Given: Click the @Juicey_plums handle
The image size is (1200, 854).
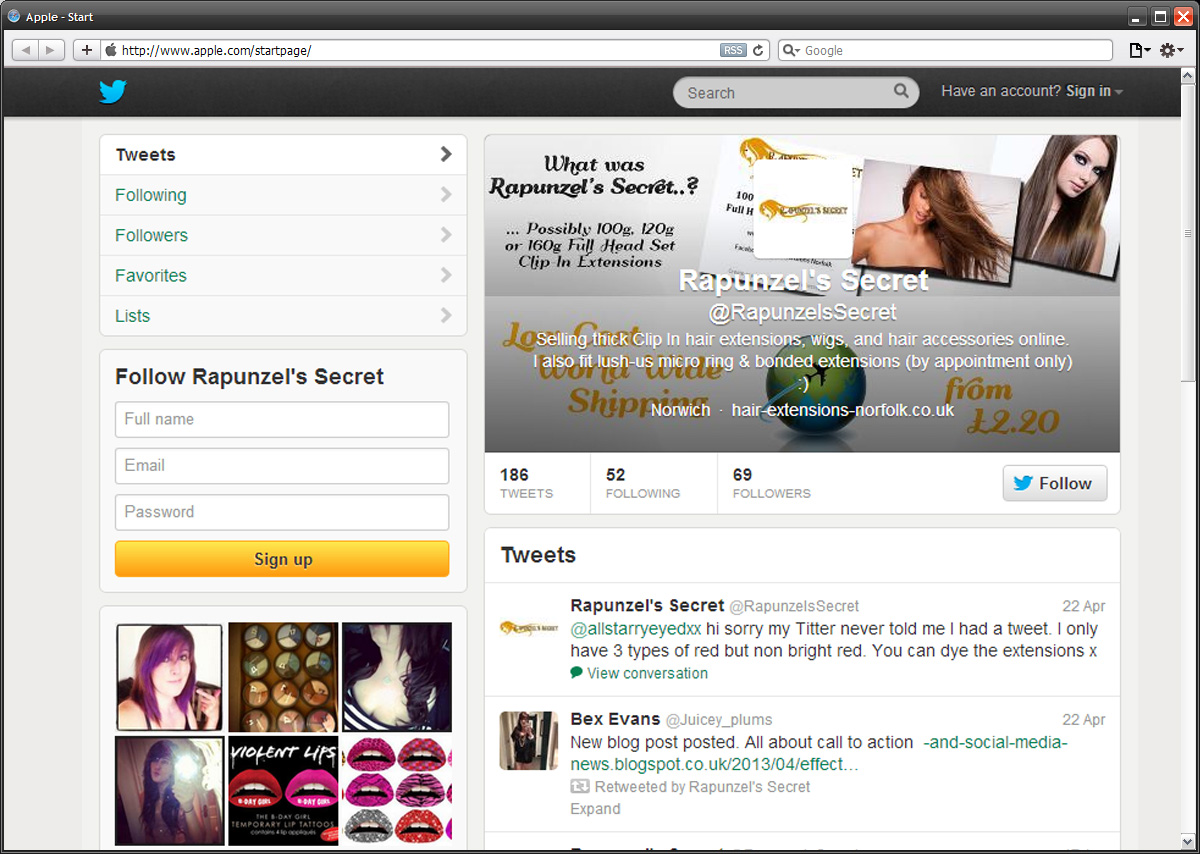Looking at the screenshot, I should coord(719,720).
